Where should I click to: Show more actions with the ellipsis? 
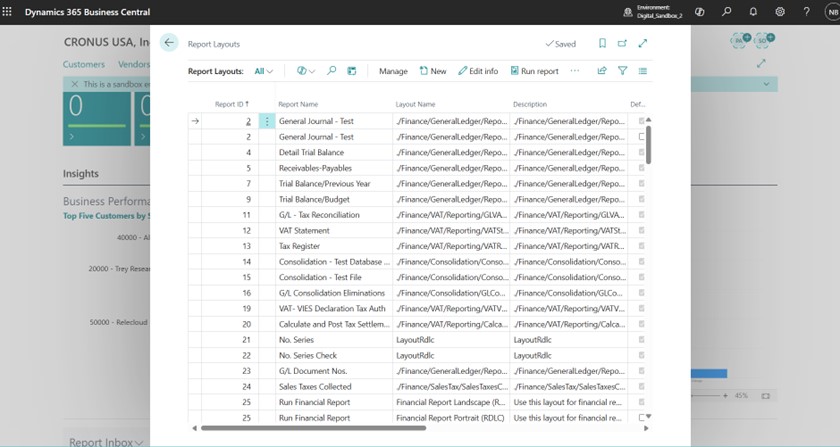tap(575, 71)
